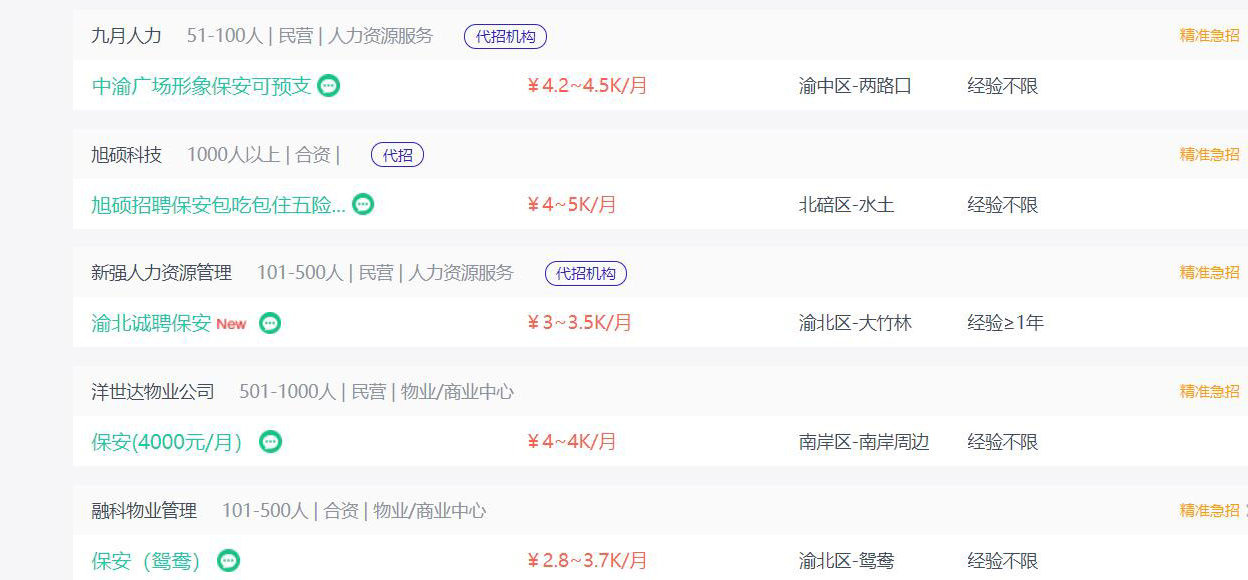Screen dimensions: 1248x580
Task: Click the 代招机构 badge for 九月人力
Action: tap(505, 37)
